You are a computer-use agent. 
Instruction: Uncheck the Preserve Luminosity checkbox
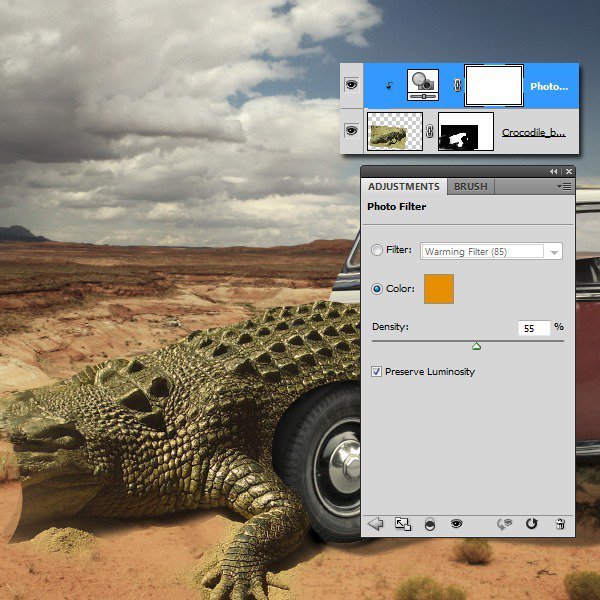tap(376, 371)
